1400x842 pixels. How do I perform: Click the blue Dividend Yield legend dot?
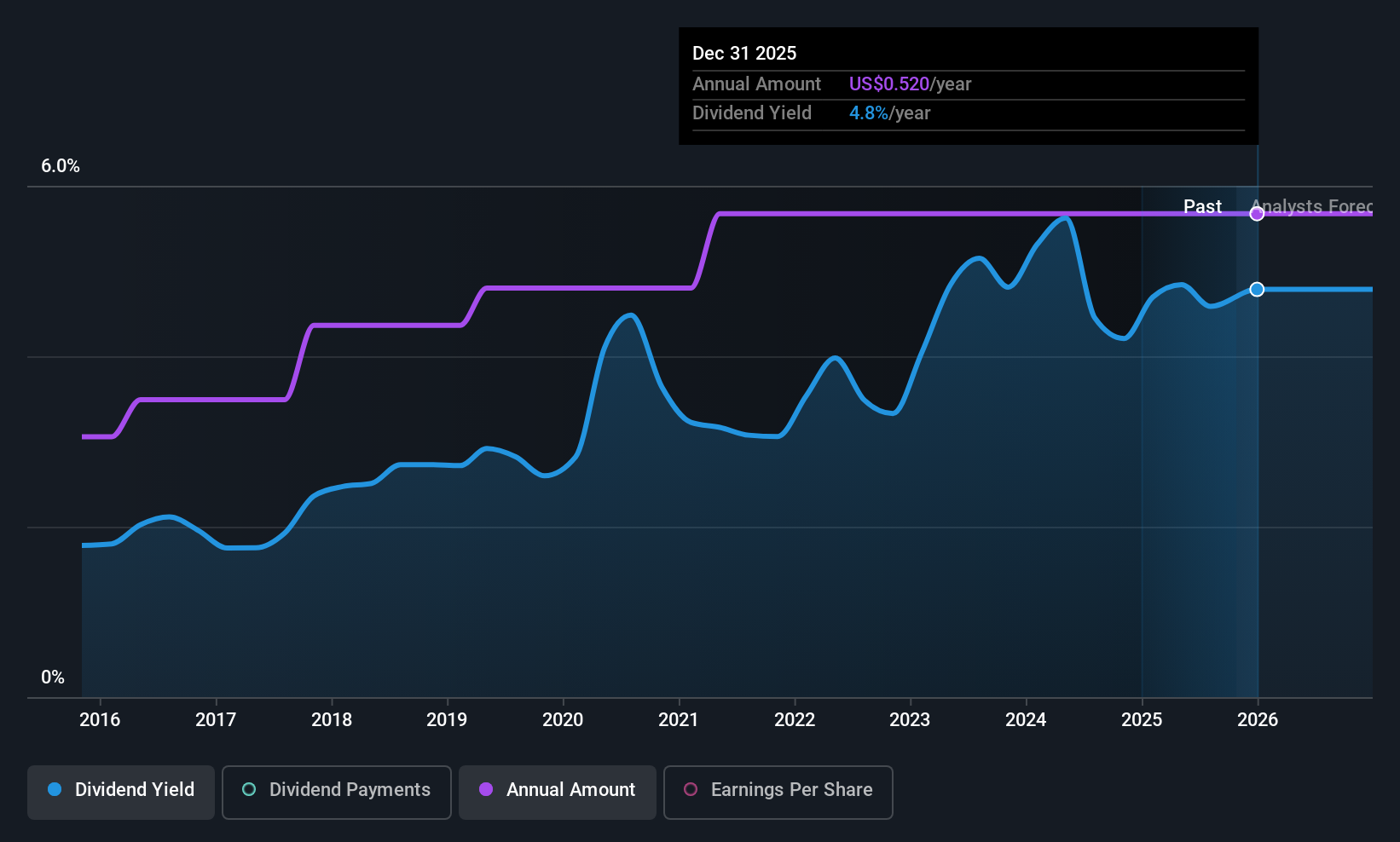pos(55,790)
